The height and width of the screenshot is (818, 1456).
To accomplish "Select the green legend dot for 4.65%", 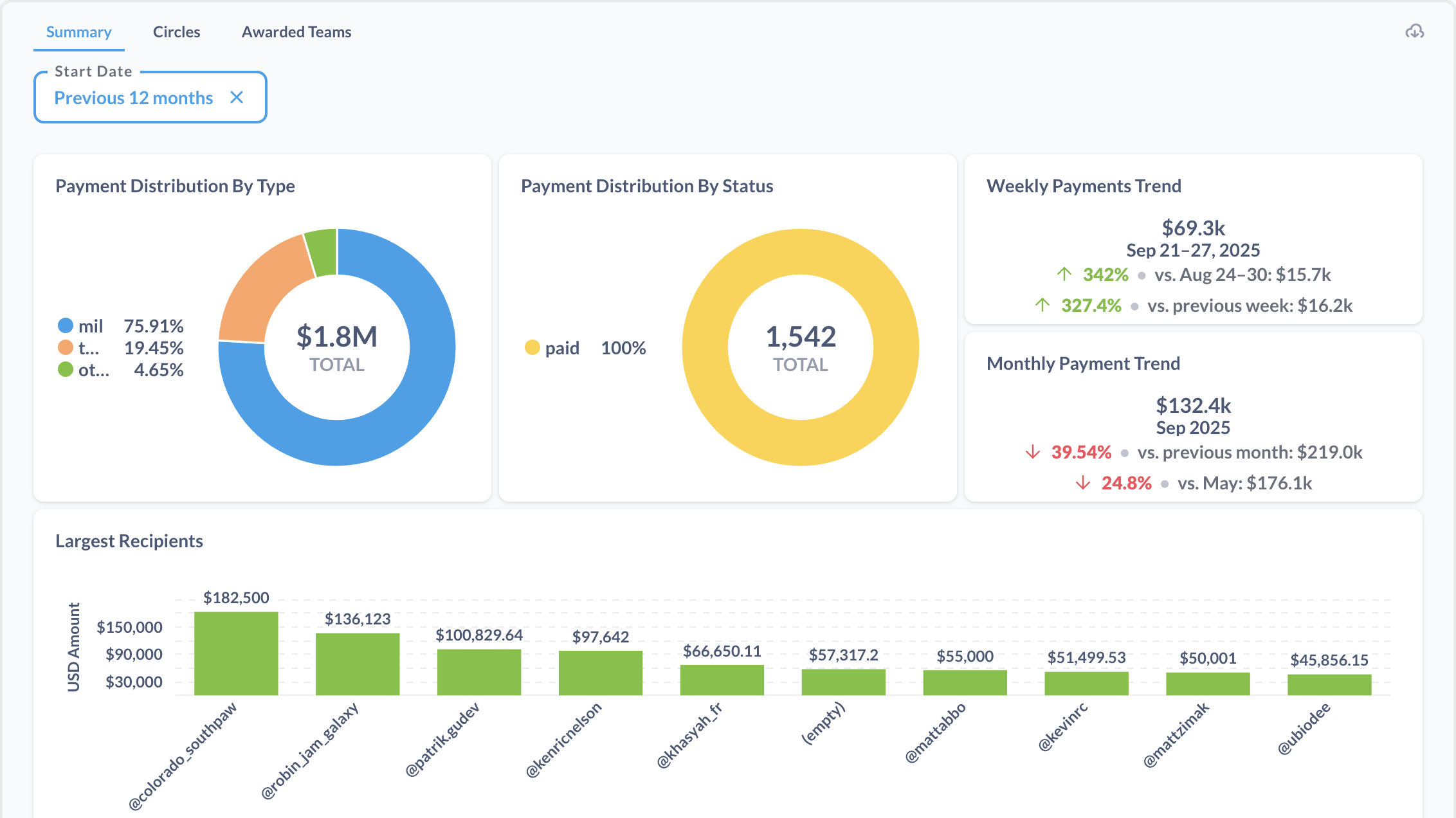I will pyautogui.click(x=66, y=370).
